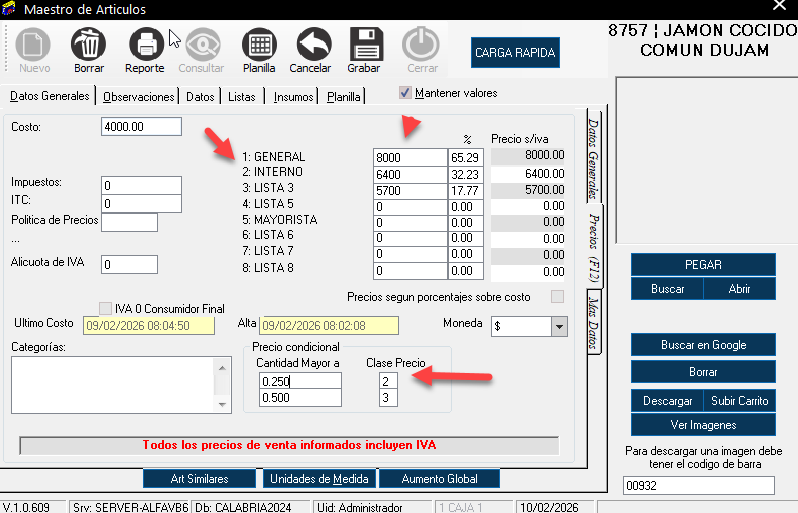The height and width of the screenshot is (513, 798).
Task: Toggle the IVA 0 Consumidor Final checkbox
Action: click(106, 308)
